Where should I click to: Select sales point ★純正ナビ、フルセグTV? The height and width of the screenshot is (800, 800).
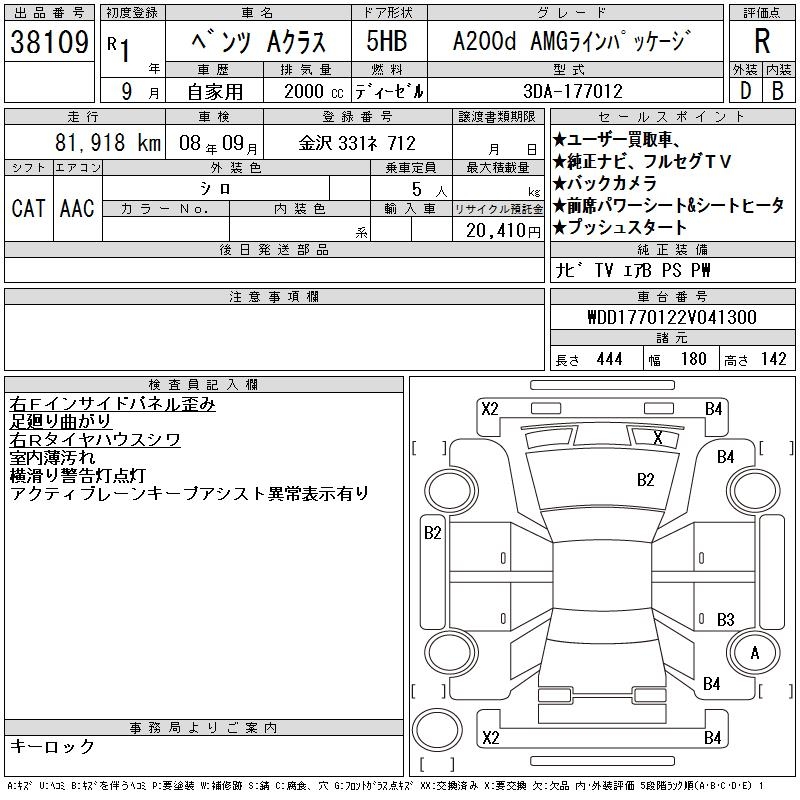pos(642,161)
